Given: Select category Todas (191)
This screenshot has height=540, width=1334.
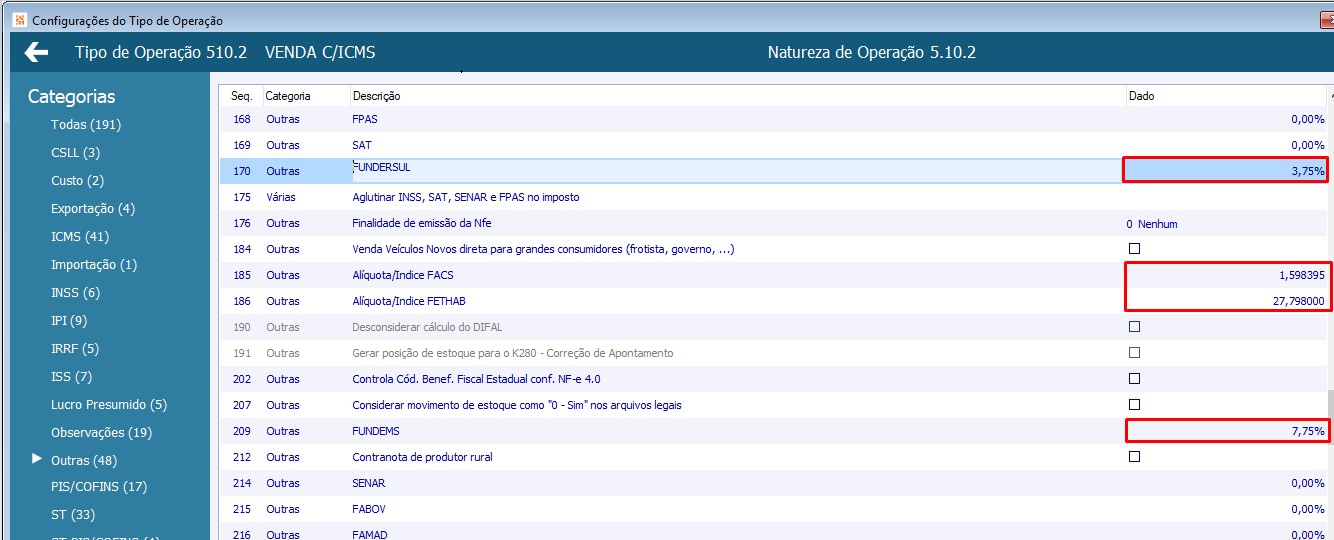Looking at the screenshot, I should pyautogui.click(x=86, y=125).
